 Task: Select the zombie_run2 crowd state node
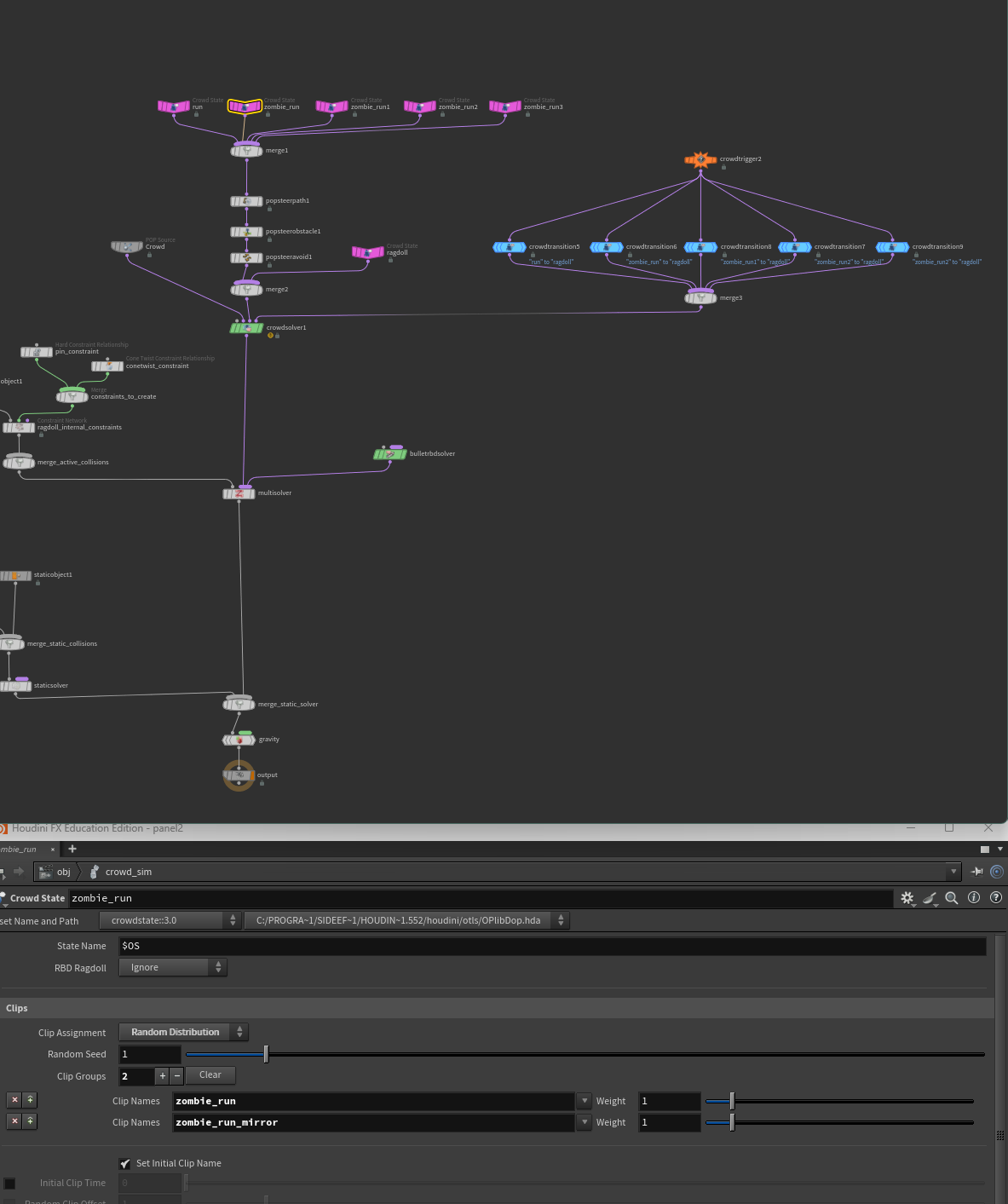click(419, 107)
